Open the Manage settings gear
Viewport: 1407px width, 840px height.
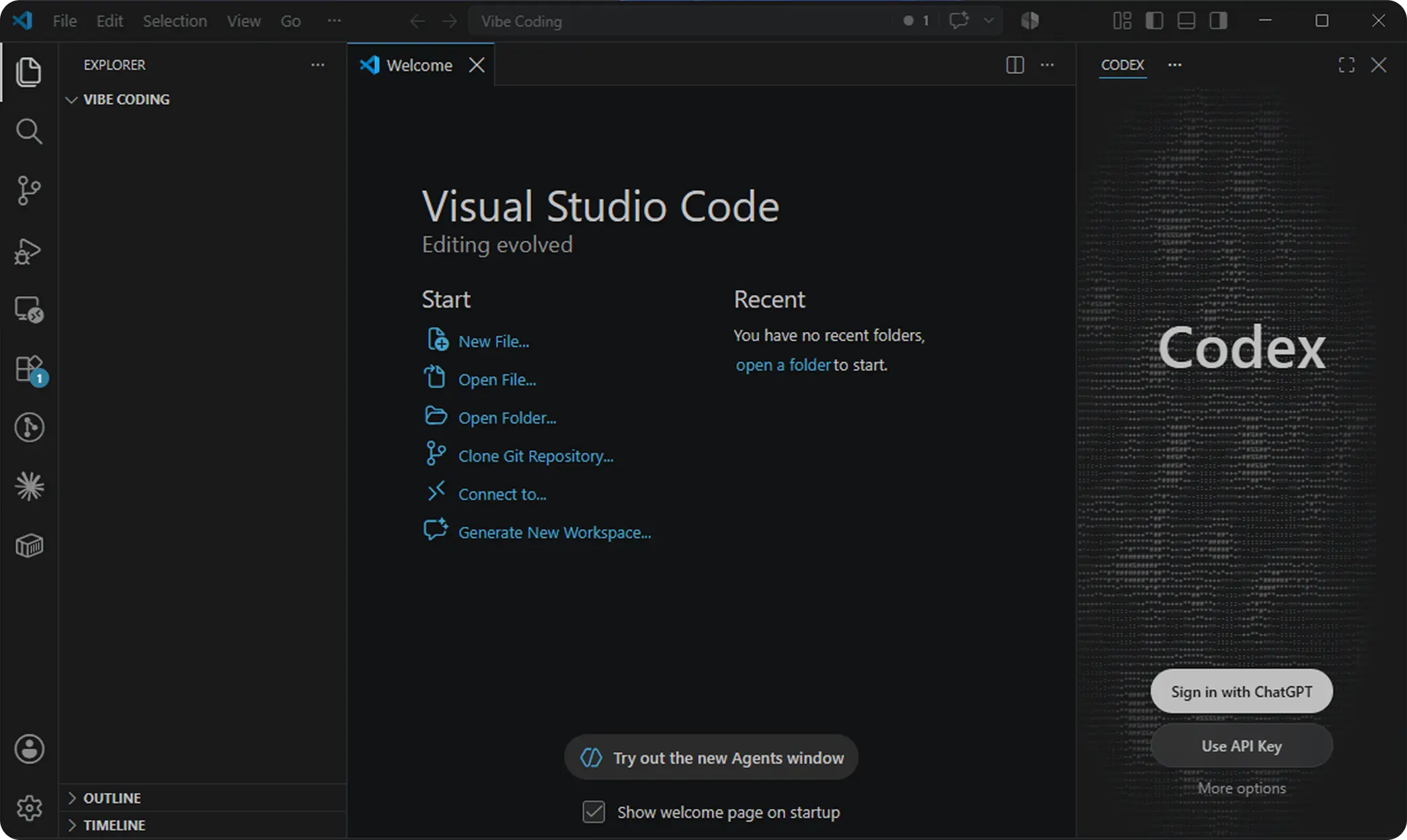[x=29, y=808]
